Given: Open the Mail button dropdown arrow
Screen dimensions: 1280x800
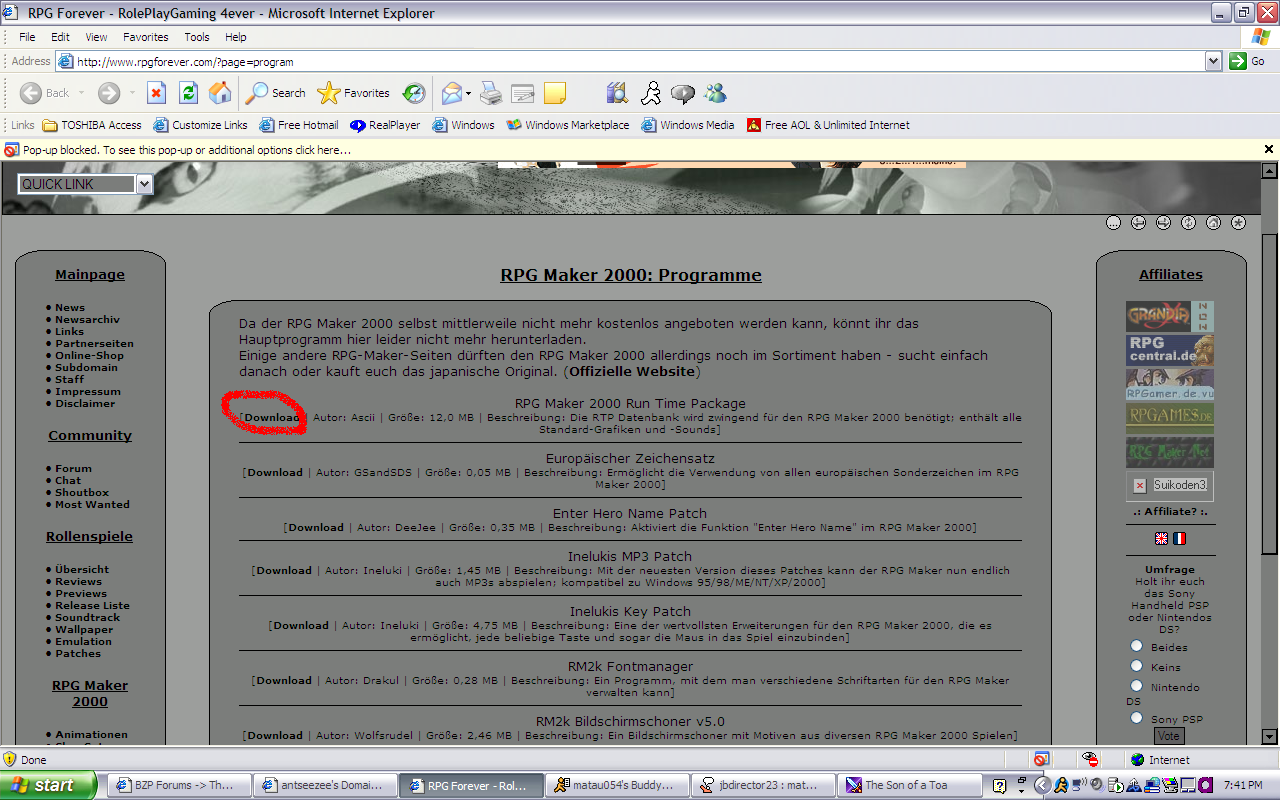Looking at the screenshot, I should (467, 93).
